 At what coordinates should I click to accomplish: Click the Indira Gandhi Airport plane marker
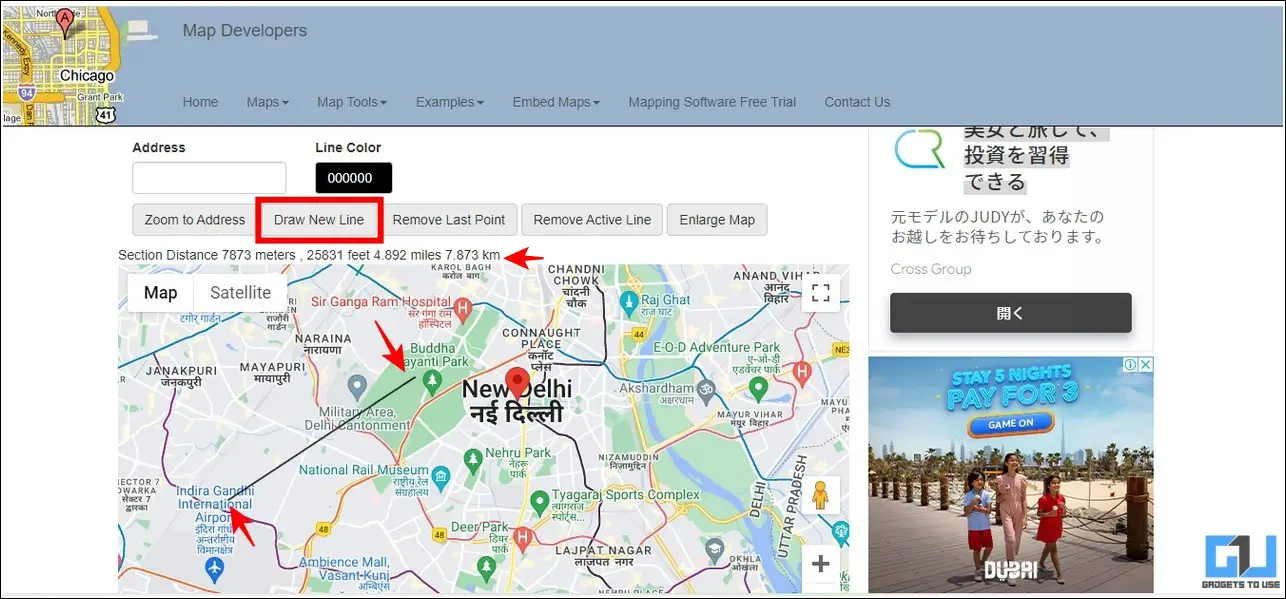pos(213,569)
